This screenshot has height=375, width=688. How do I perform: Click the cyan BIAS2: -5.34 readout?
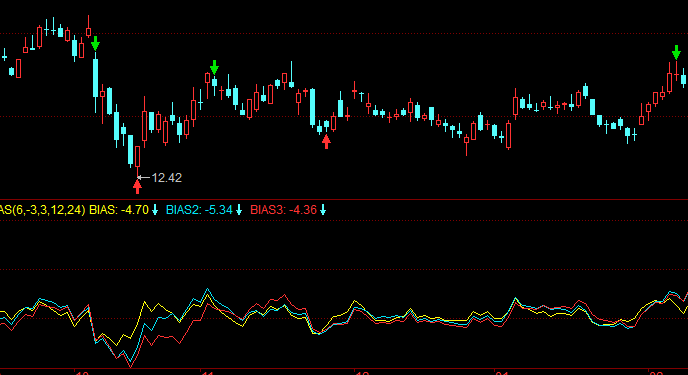[199, 210]
